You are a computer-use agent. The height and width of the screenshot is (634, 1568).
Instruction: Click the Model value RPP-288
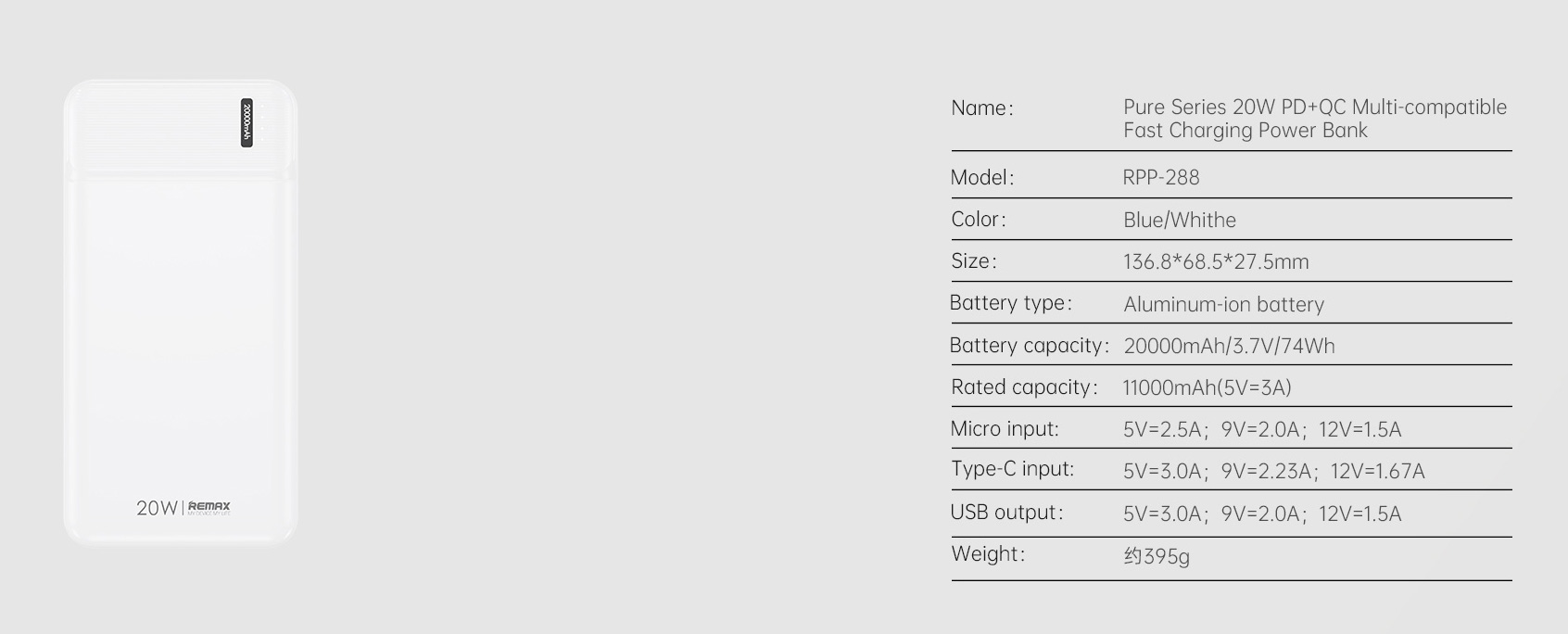coord(1161,177)
